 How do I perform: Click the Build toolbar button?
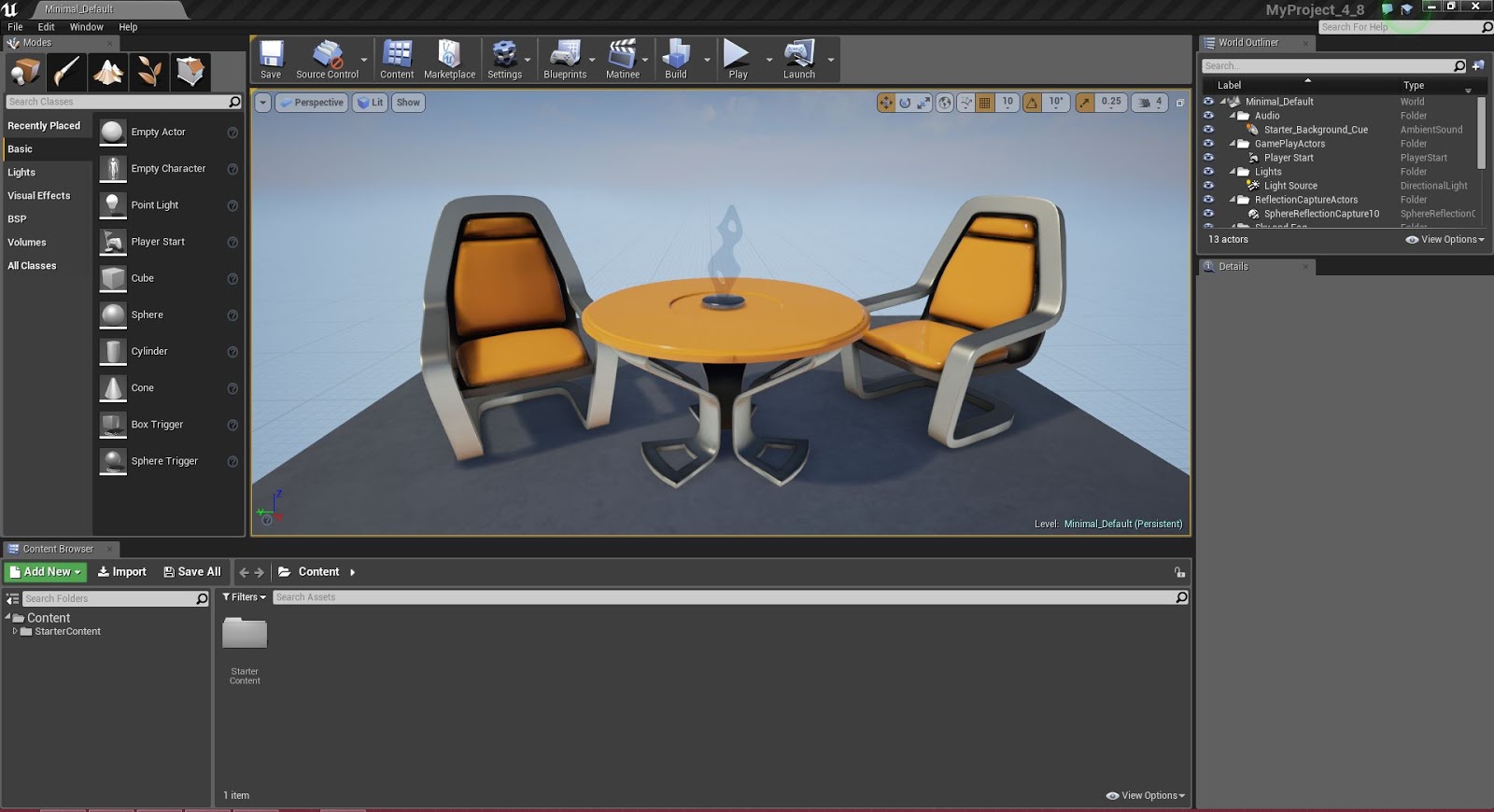point(676,60)
